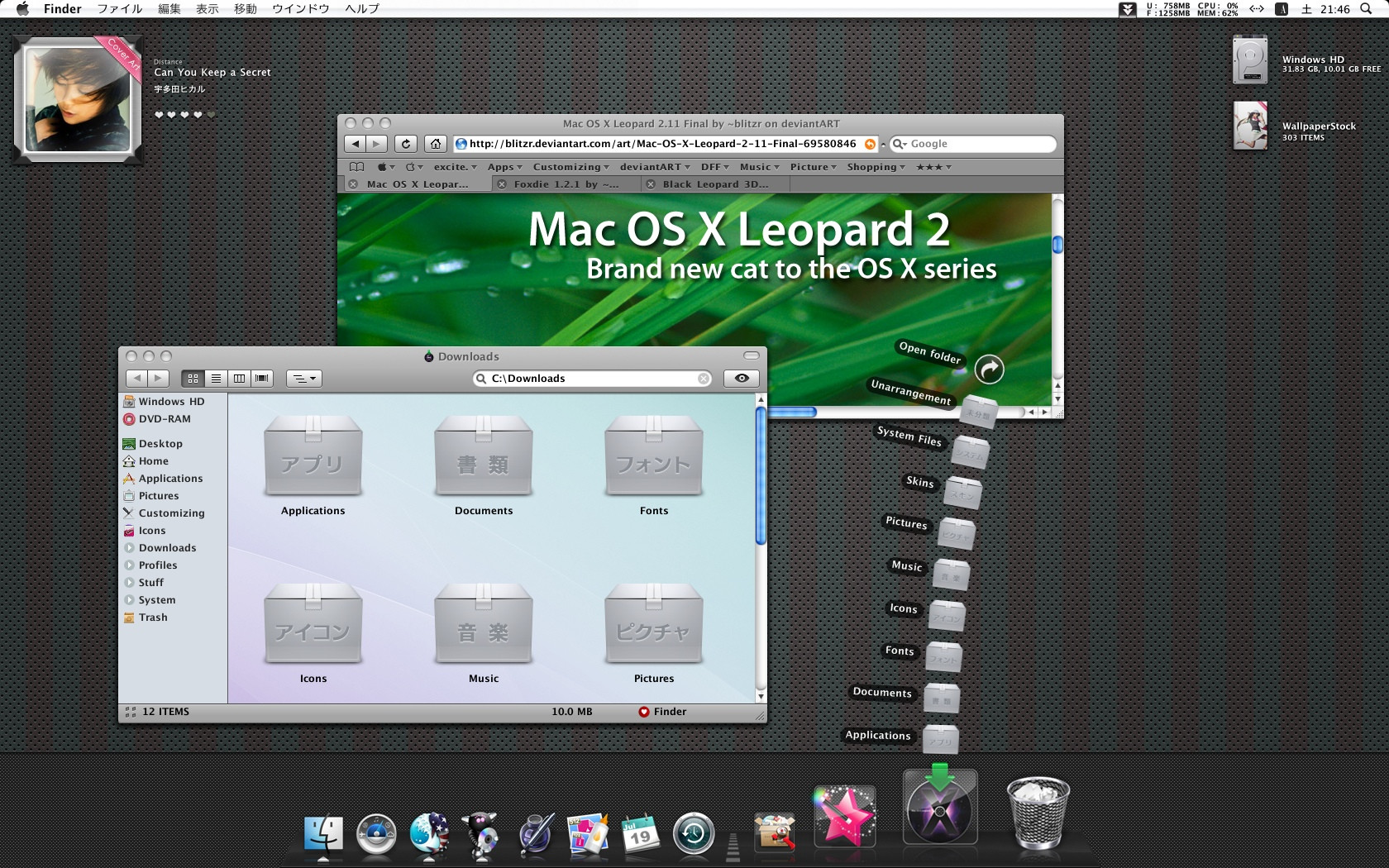Open the globe browser icon with flag in dock
This screenshot has height=868, width=1389.
coord(429,834)
